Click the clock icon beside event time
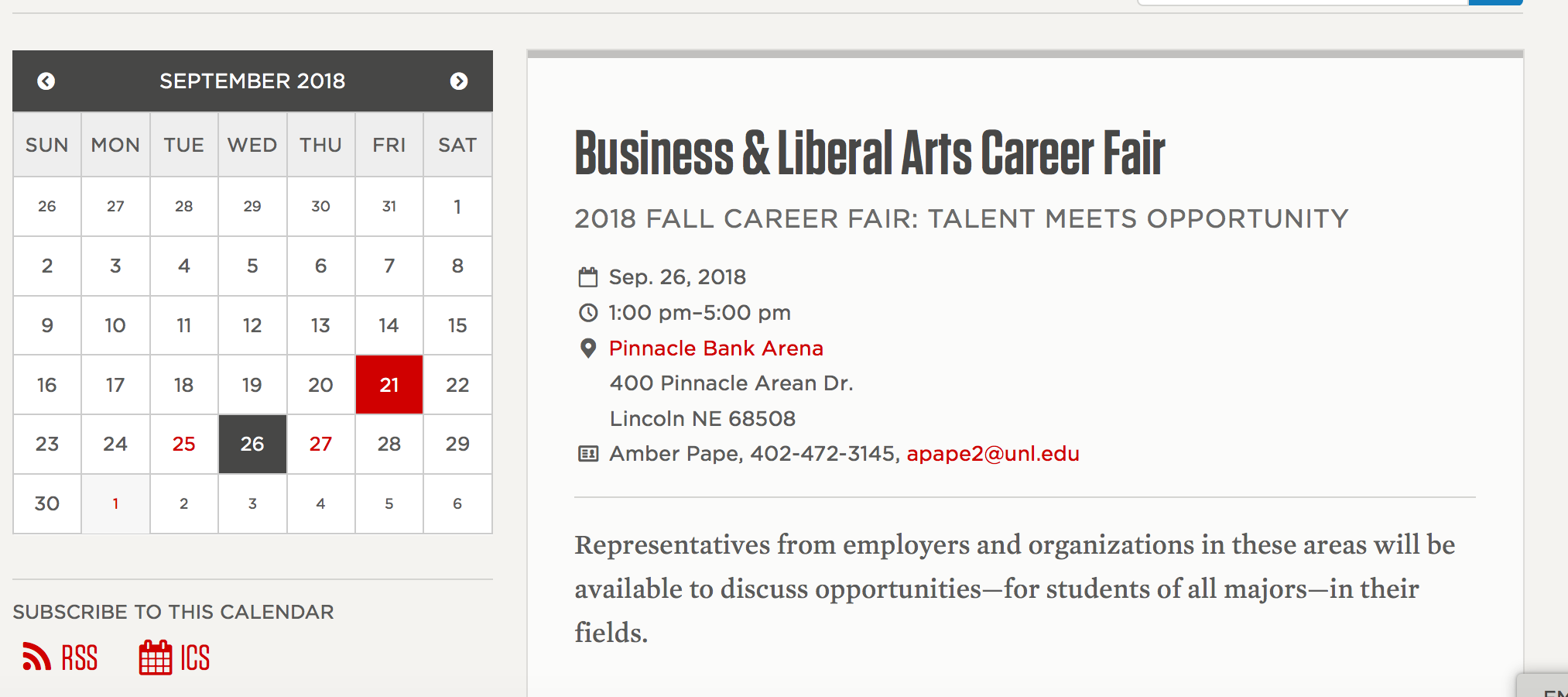 point(588,313)
